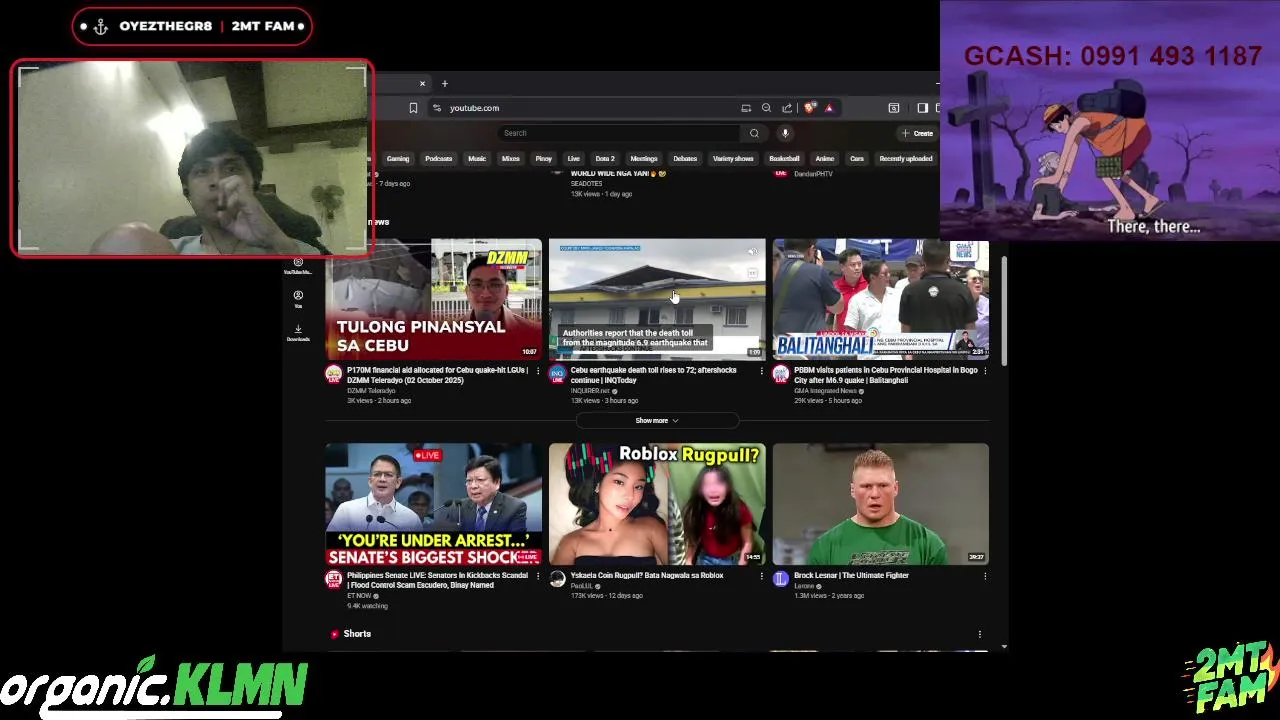Select the Meetings filter chip
Screen dimensions: 1280x720
pos(644,159)
